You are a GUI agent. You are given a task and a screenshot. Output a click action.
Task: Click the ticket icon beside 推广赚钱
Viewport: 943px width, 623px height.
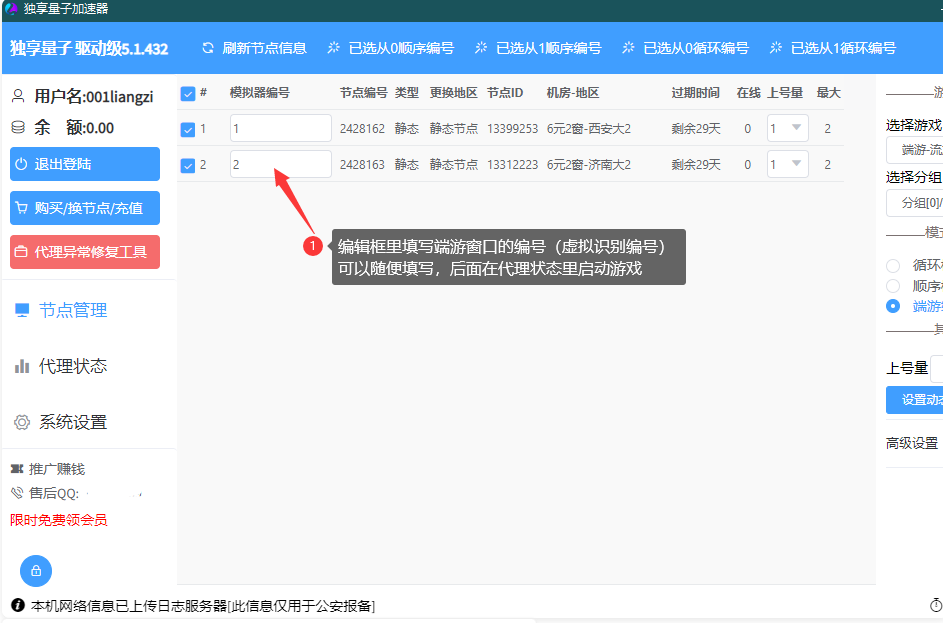(x=17, y=469)
